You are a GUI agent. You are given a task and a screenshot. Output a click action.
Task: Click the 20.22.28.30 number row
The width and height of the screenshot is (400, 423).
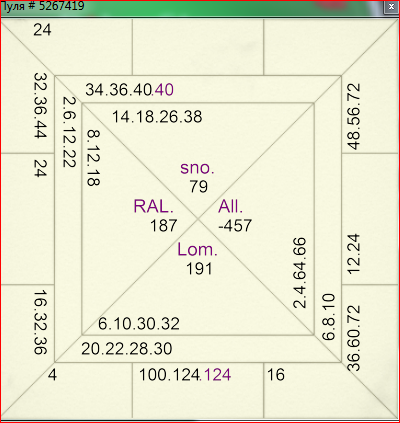tap(127, 349)
